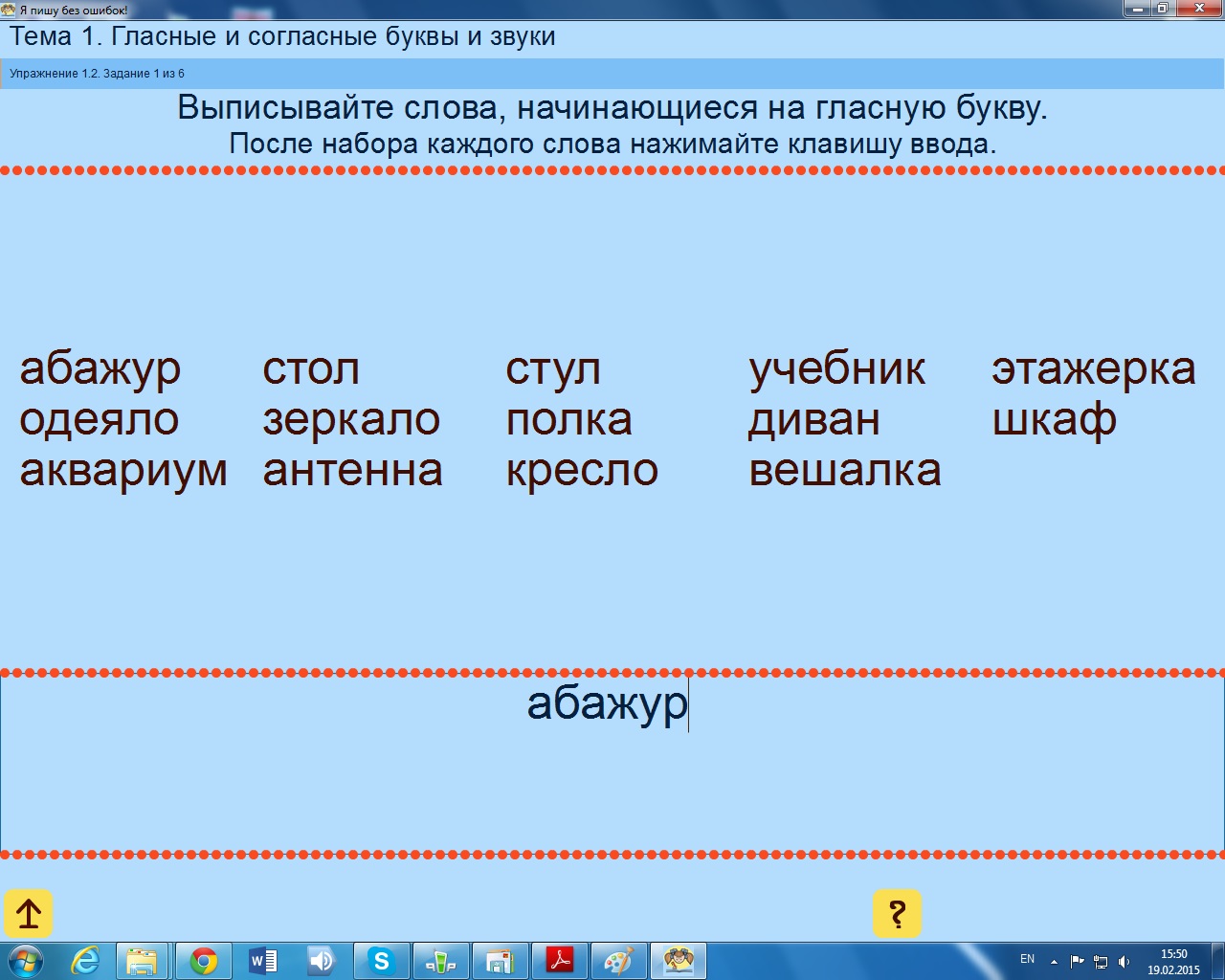Open Windows Explorer folder in the taskbar
1225x980 pixels.
(143, 961)
